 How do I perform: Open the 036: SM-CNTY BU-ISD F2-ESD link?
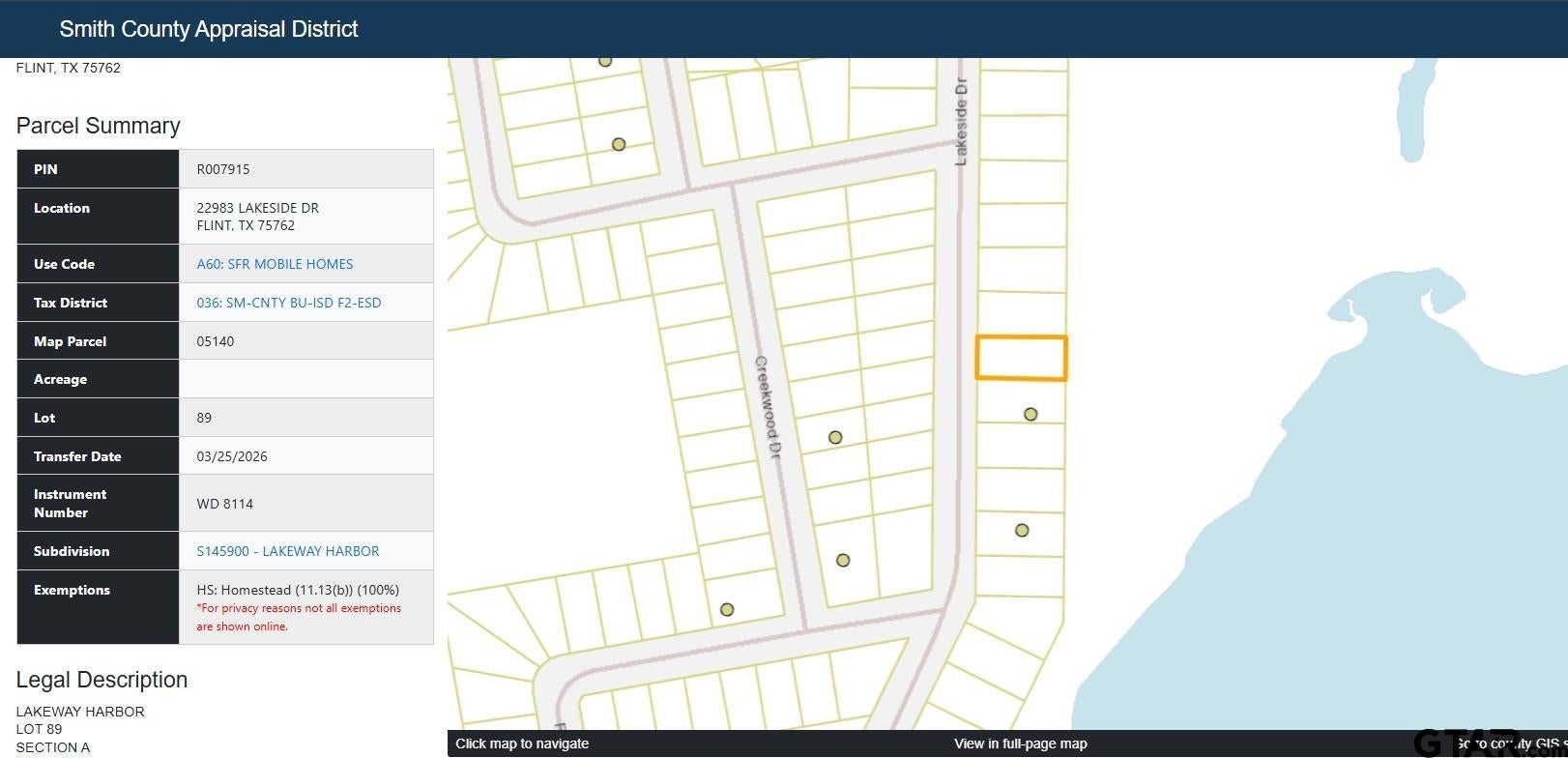click(x=289, y=303)
